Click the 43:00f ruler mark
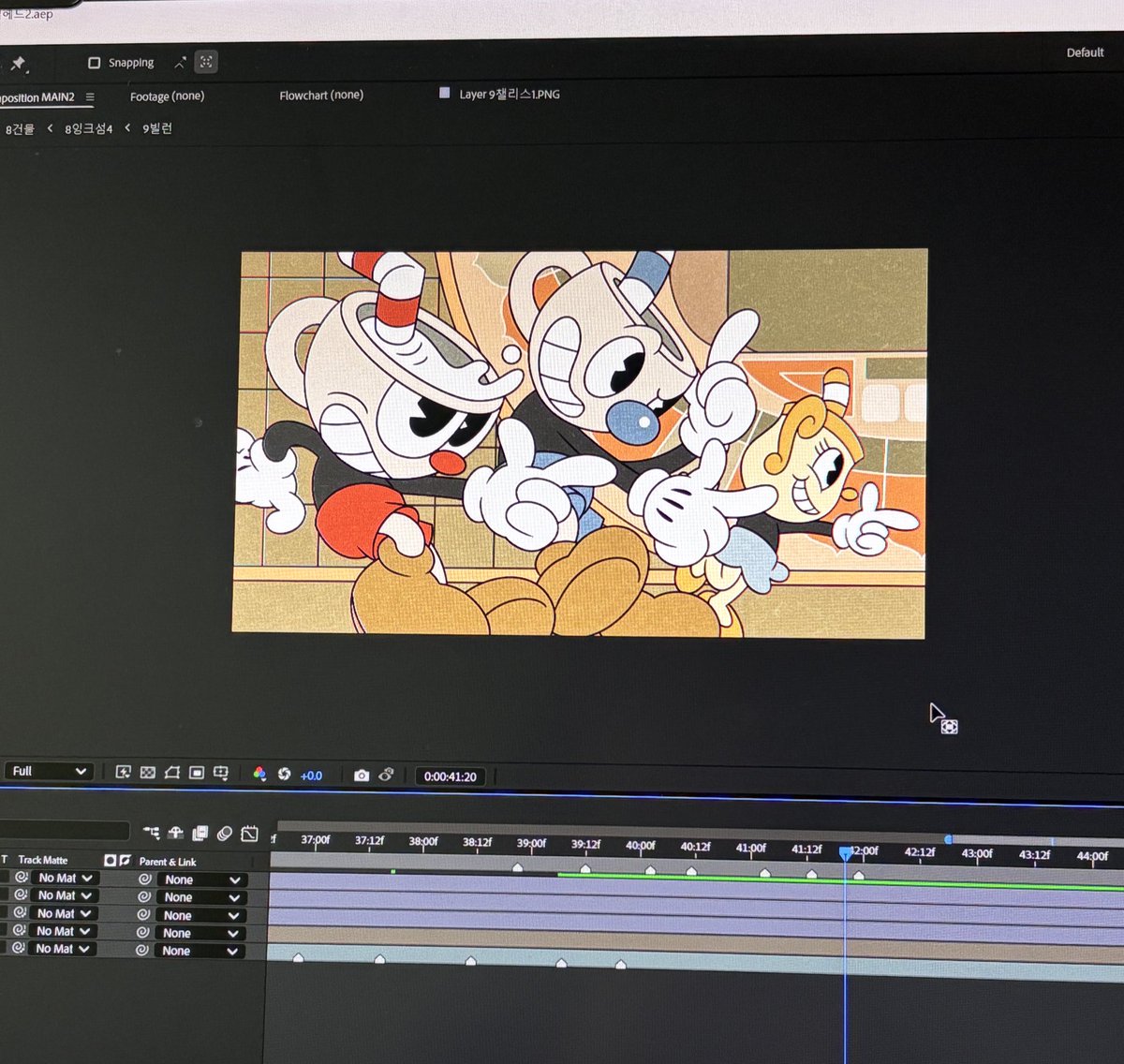The height and width of the screenshot is (1064, 1124). [977, 853]
